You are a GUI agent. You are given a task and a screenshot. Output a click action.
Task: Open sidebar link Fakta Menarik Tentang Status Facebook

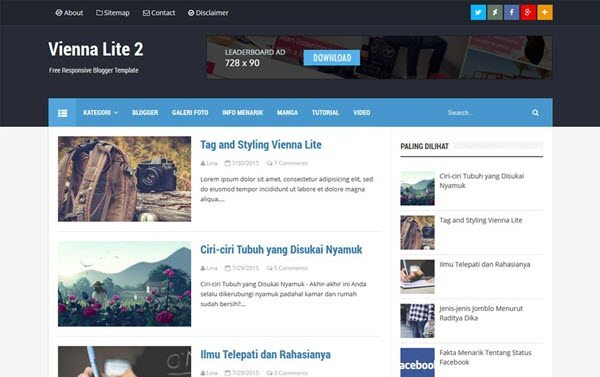(x=485, y=357)
